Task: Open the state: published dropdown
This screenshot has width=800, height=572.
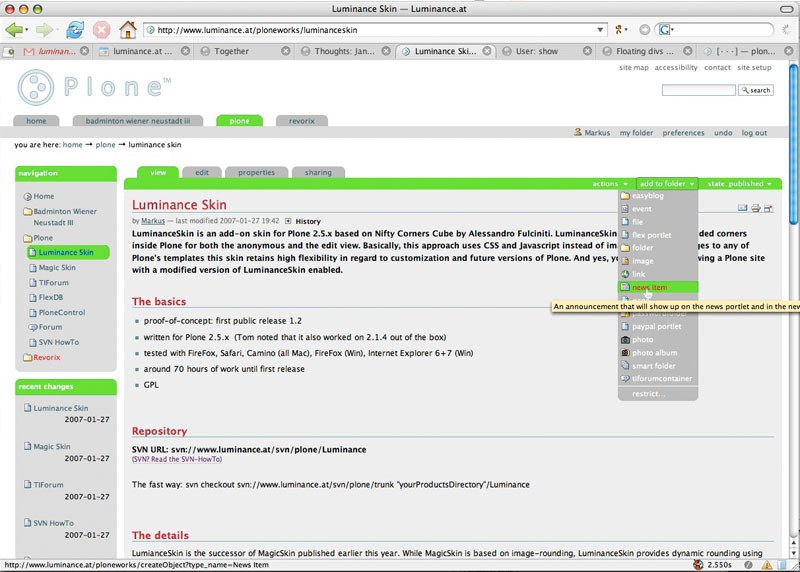Action: click(739, 184)
